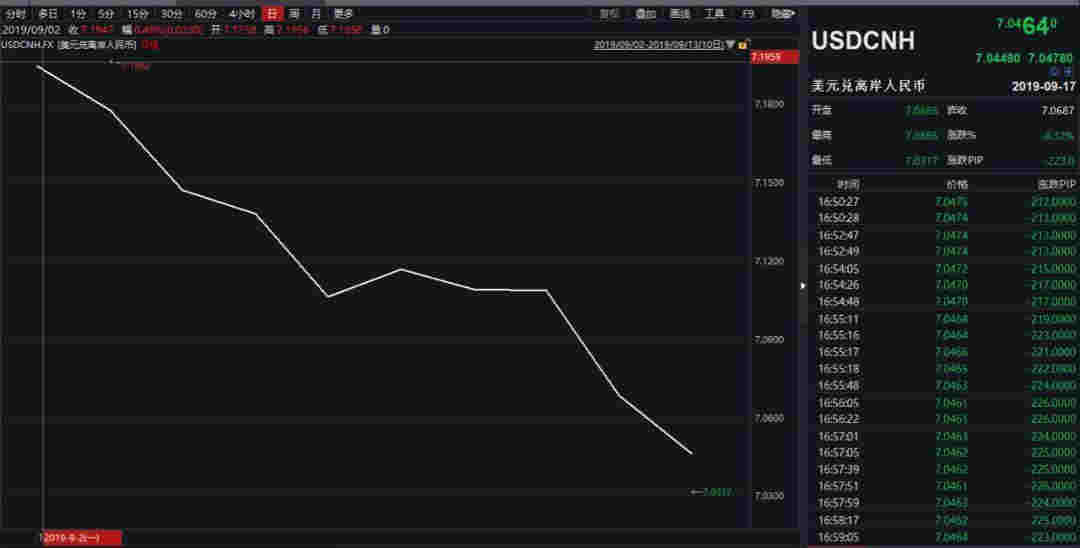Screen dimensions: 1080x548
Task: Open date range dropdown triangle
Action: pos(730,45)
